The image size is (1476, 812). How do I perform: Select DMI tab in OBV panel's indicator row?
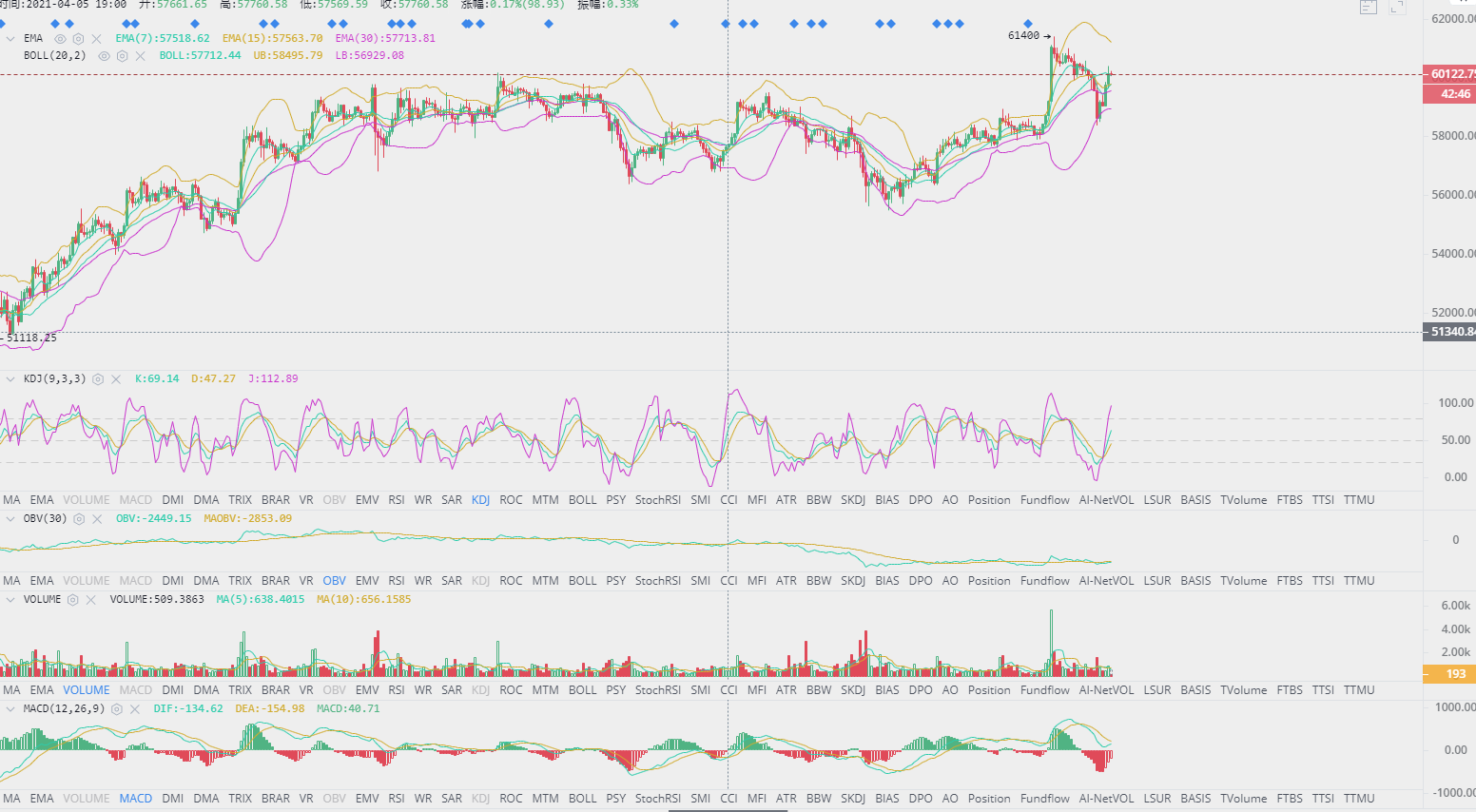pyautogui.click(x=173, y=581)
